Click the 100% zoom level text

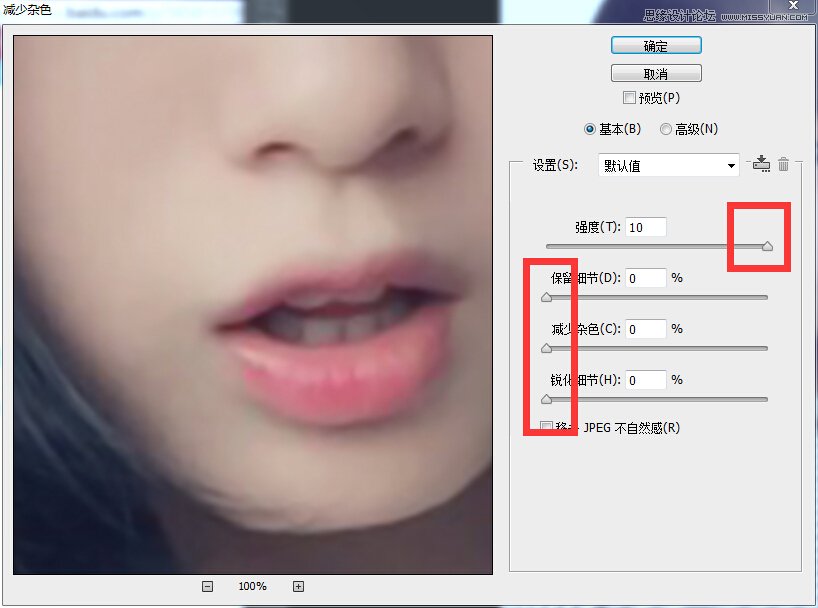[x=252, y=586]
